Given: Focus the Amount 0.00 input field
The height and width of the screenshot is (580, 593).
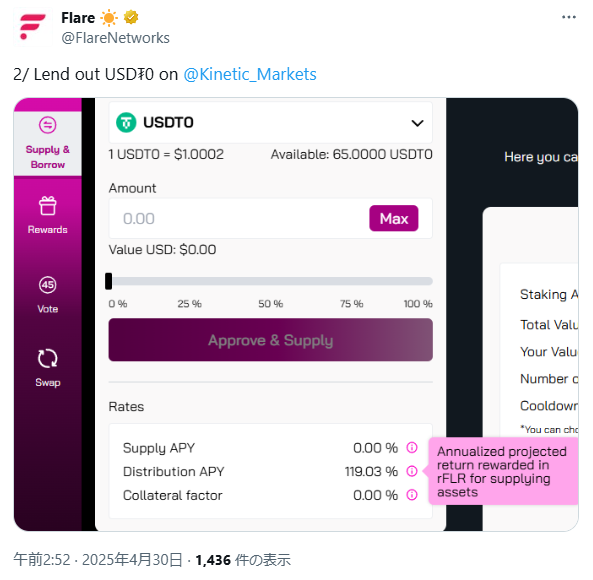Looking at the screenshot, I should pyautogui.click(x=238, y=218).
